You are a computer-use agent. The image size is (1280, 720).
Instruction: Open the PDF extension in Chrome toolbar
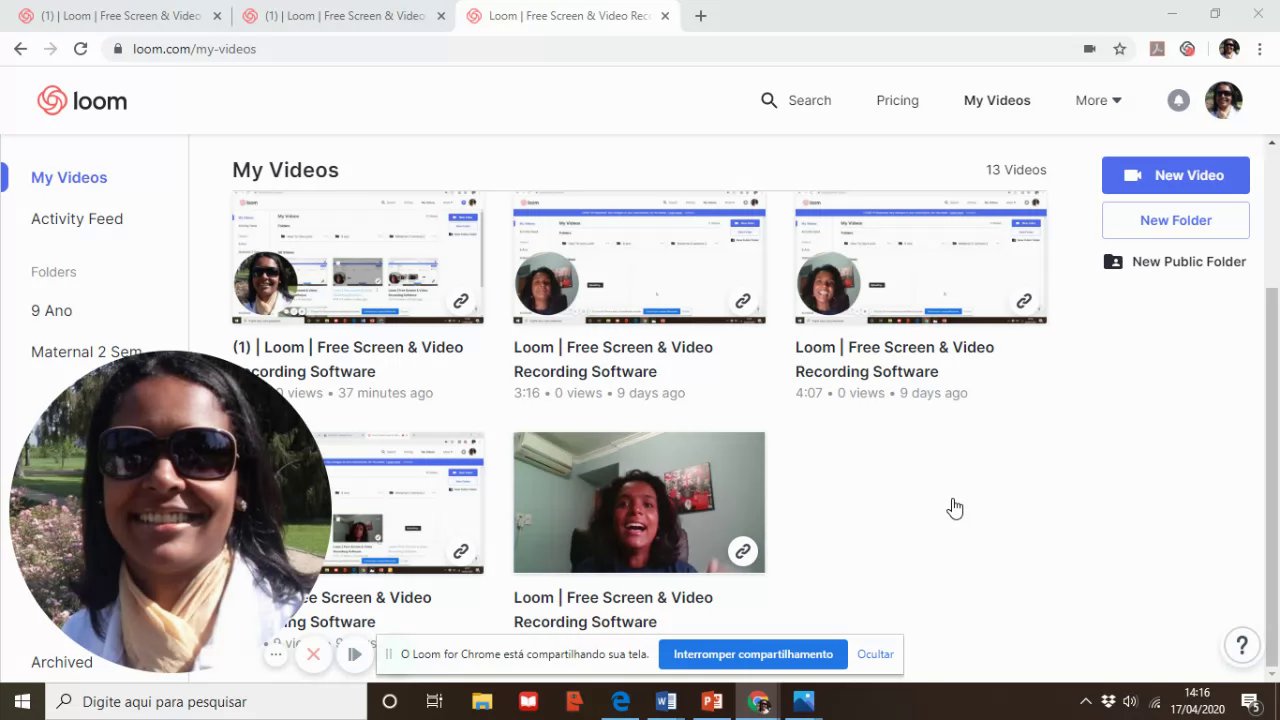coord(1157,48)
